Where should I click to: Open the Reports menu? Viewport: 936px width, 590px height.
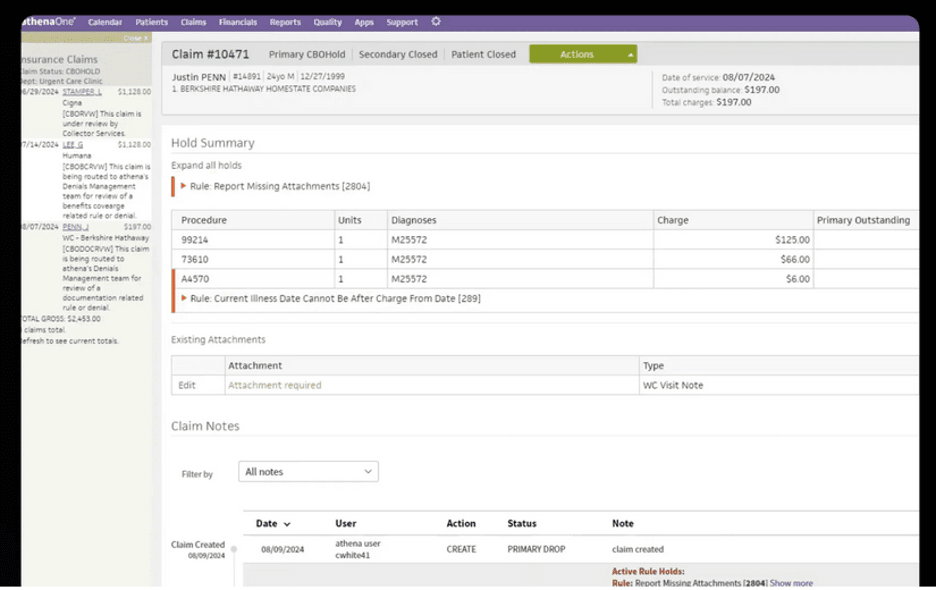285,22
